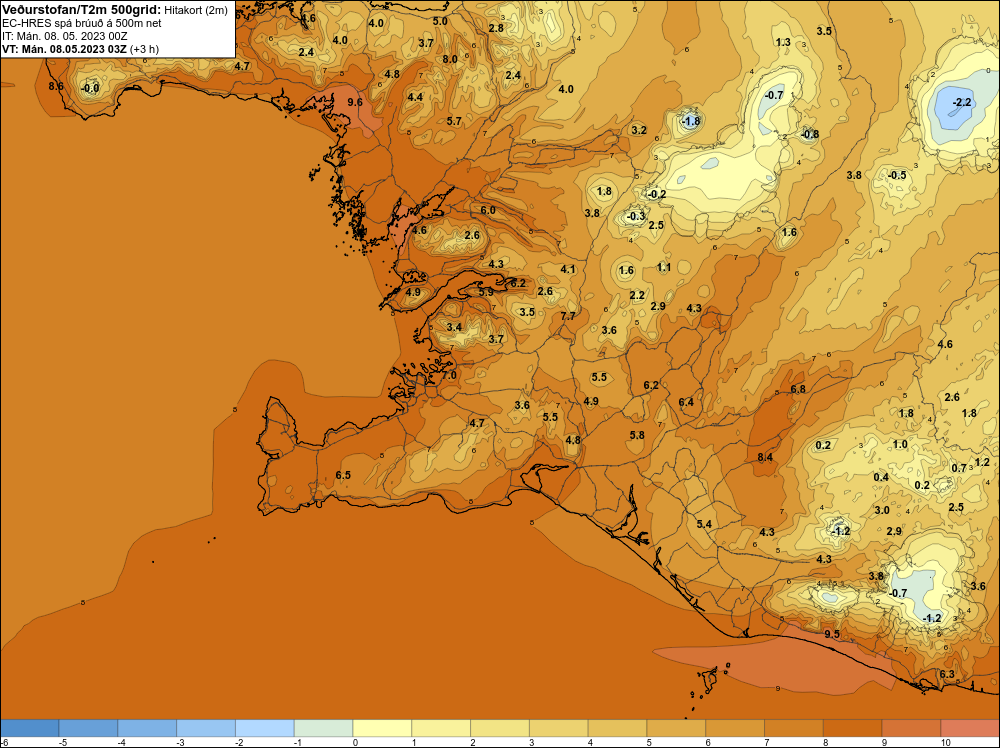Viewport: 1000px width, 748px height.
Task: Click the 'VT: Mán. 08.05.2023 03Z' valid time line
Action: click(x=64, y=49)
